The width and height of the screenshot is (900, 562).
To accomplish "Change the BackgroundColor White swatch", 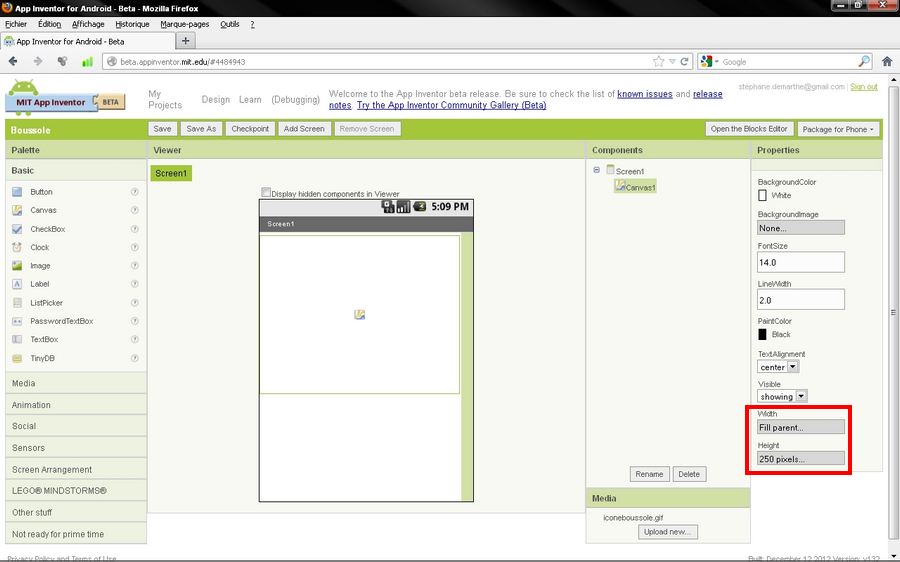I will 762,195.
